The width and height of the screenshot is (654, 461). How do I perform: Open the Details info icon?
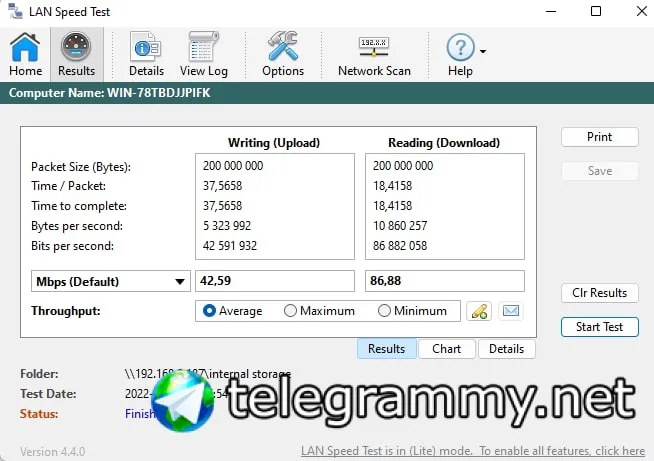click(146, 54)
